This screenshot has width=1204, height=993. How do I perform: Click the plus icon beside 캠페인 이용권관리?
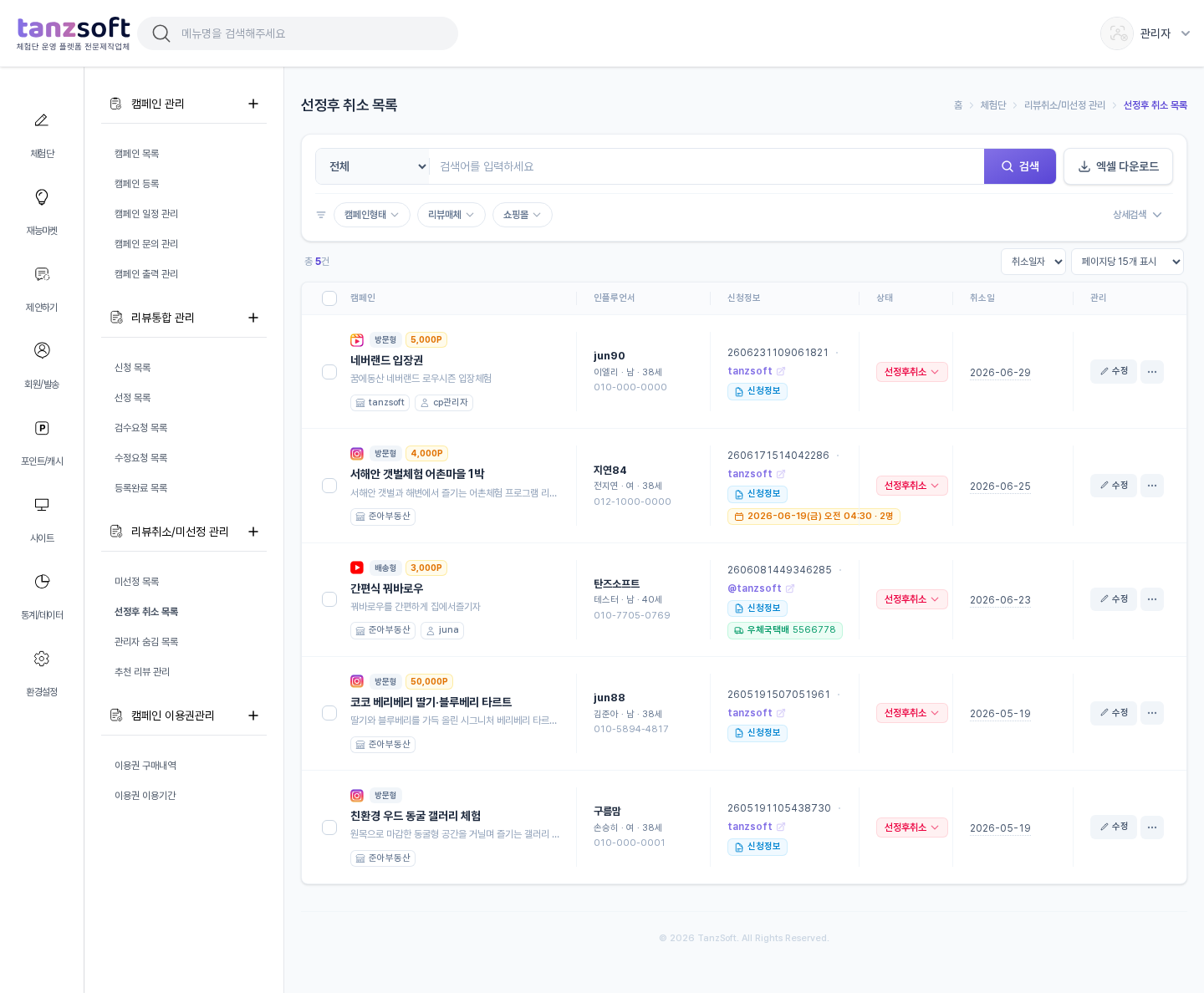coord(253,715)
